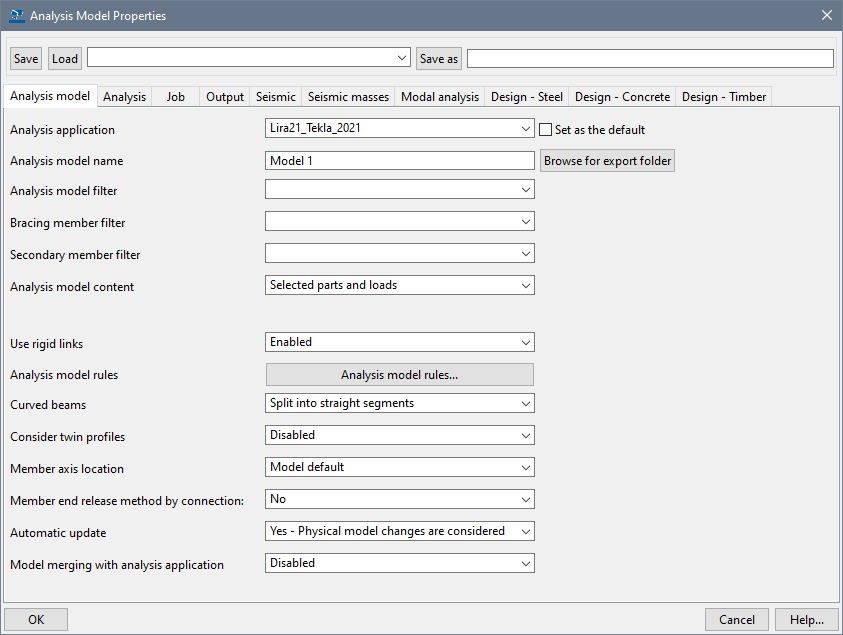Open the Use rigid links dropdown
The image size is (843, 635).
coord(399,343)
